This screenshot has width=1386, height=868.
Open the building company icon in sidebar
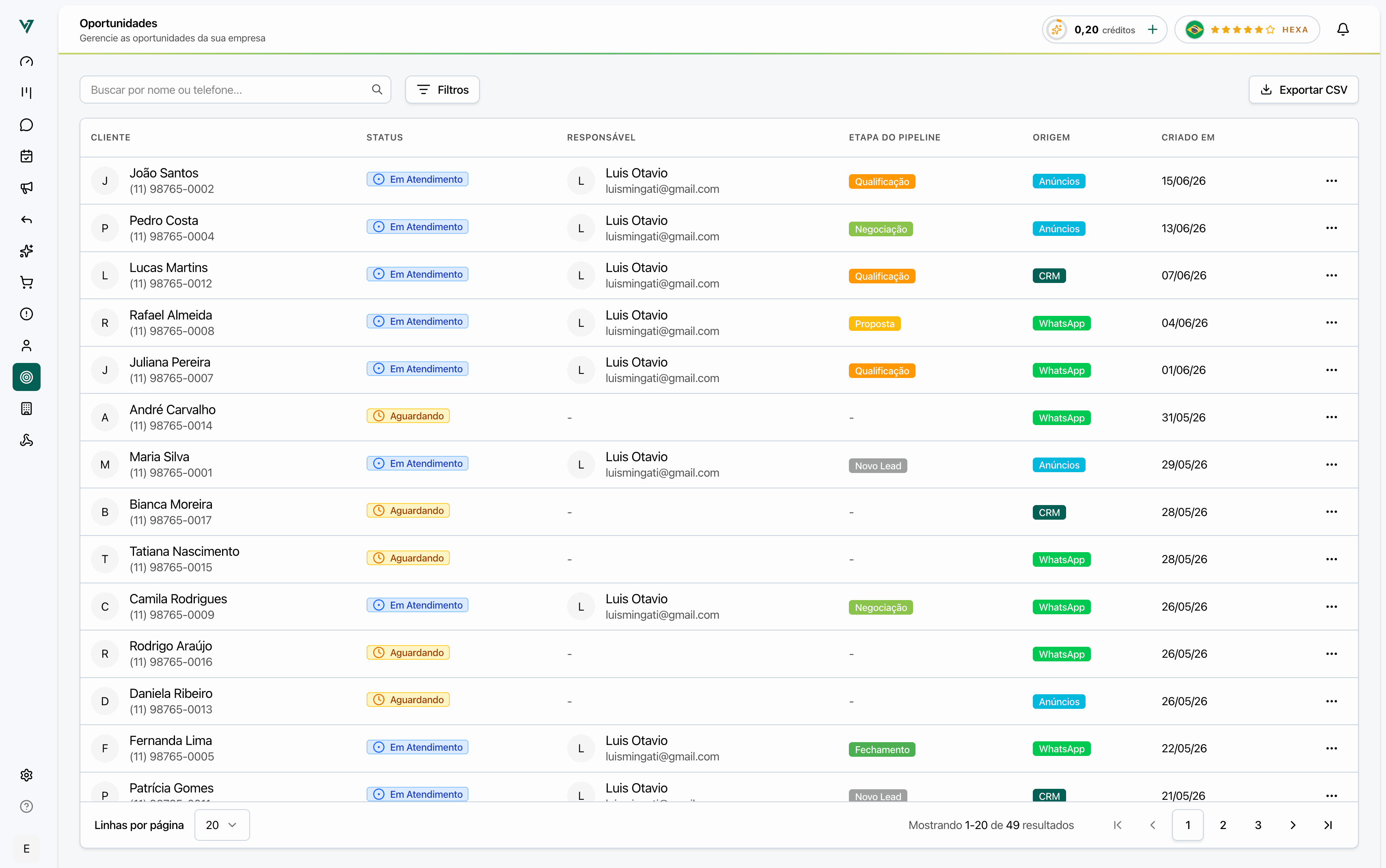tap(26, 409)
